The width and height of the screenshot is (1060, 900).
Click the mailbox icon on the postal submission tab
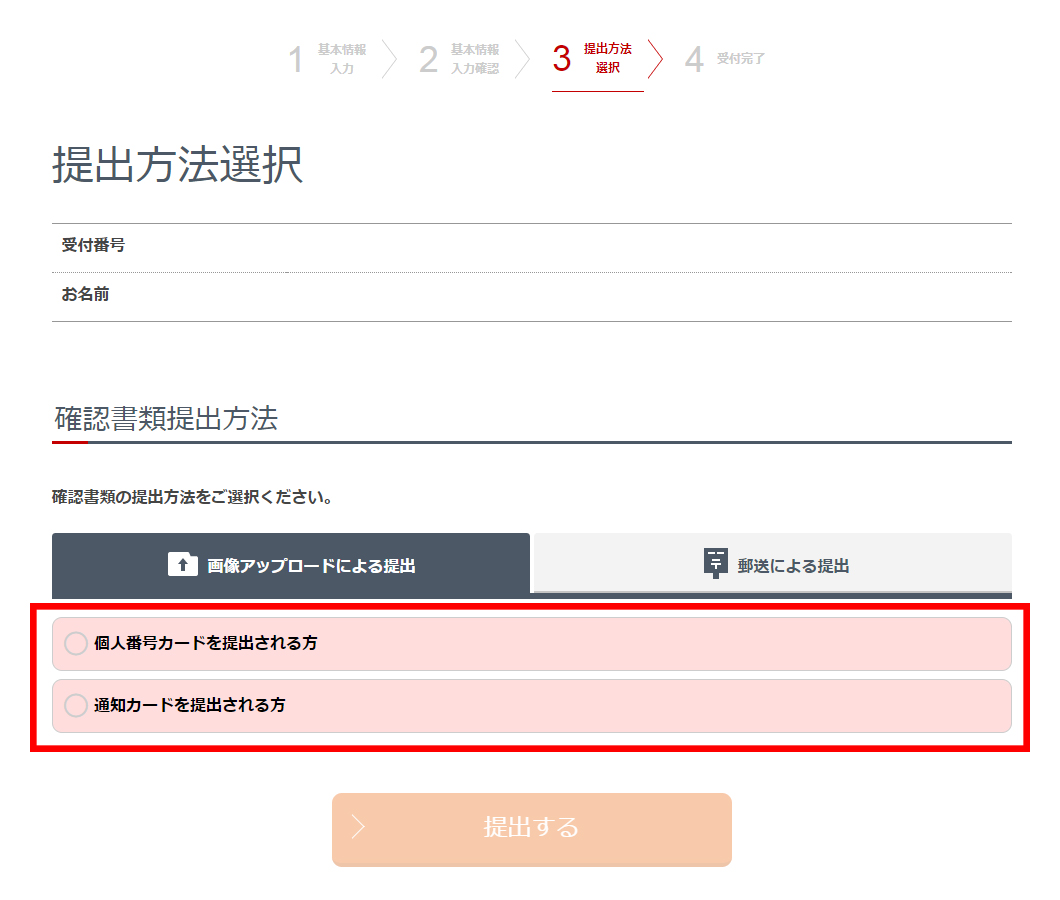coord(716,563)
